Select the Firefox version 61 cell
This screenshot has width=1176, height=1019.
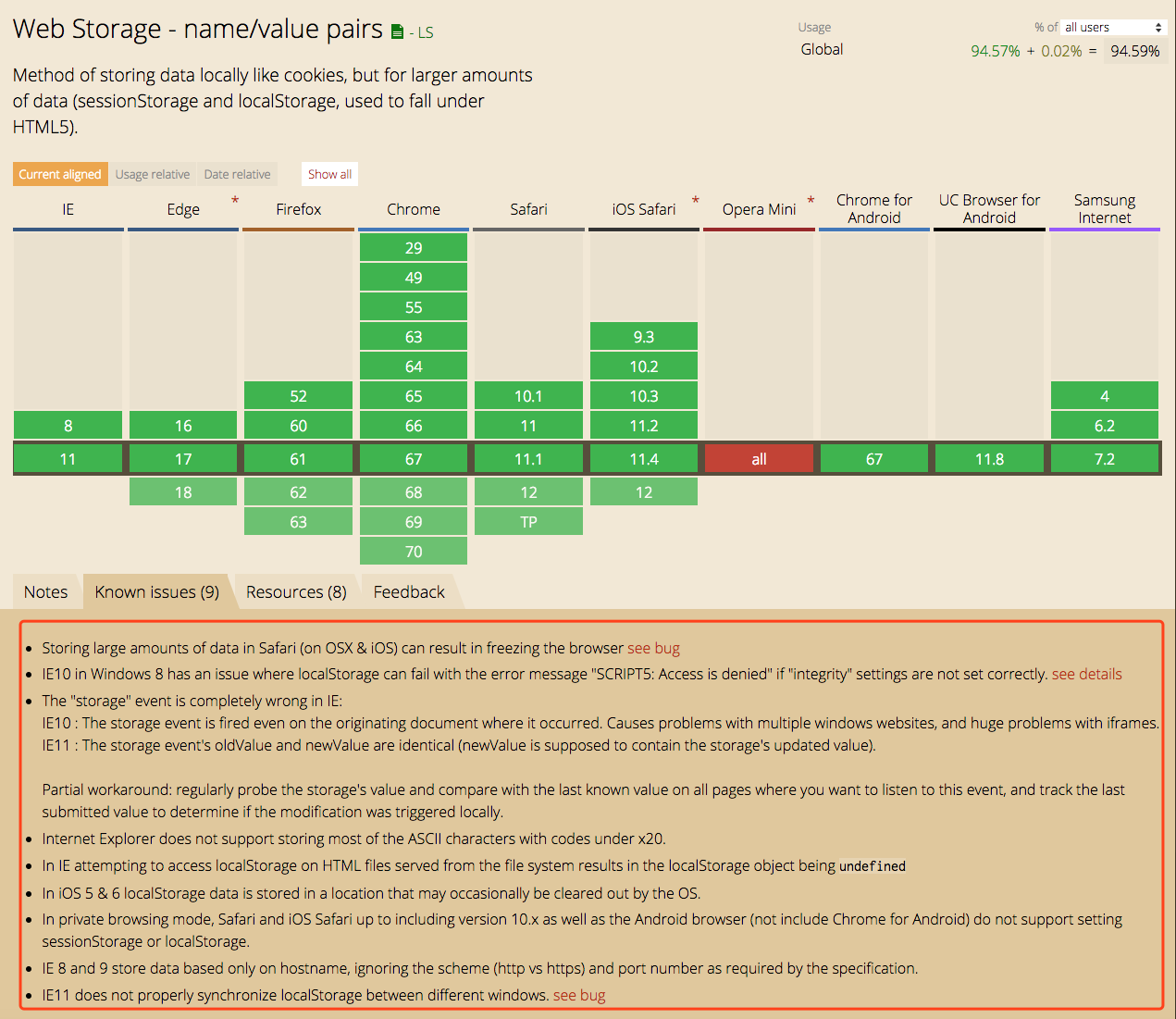(299, 459)
